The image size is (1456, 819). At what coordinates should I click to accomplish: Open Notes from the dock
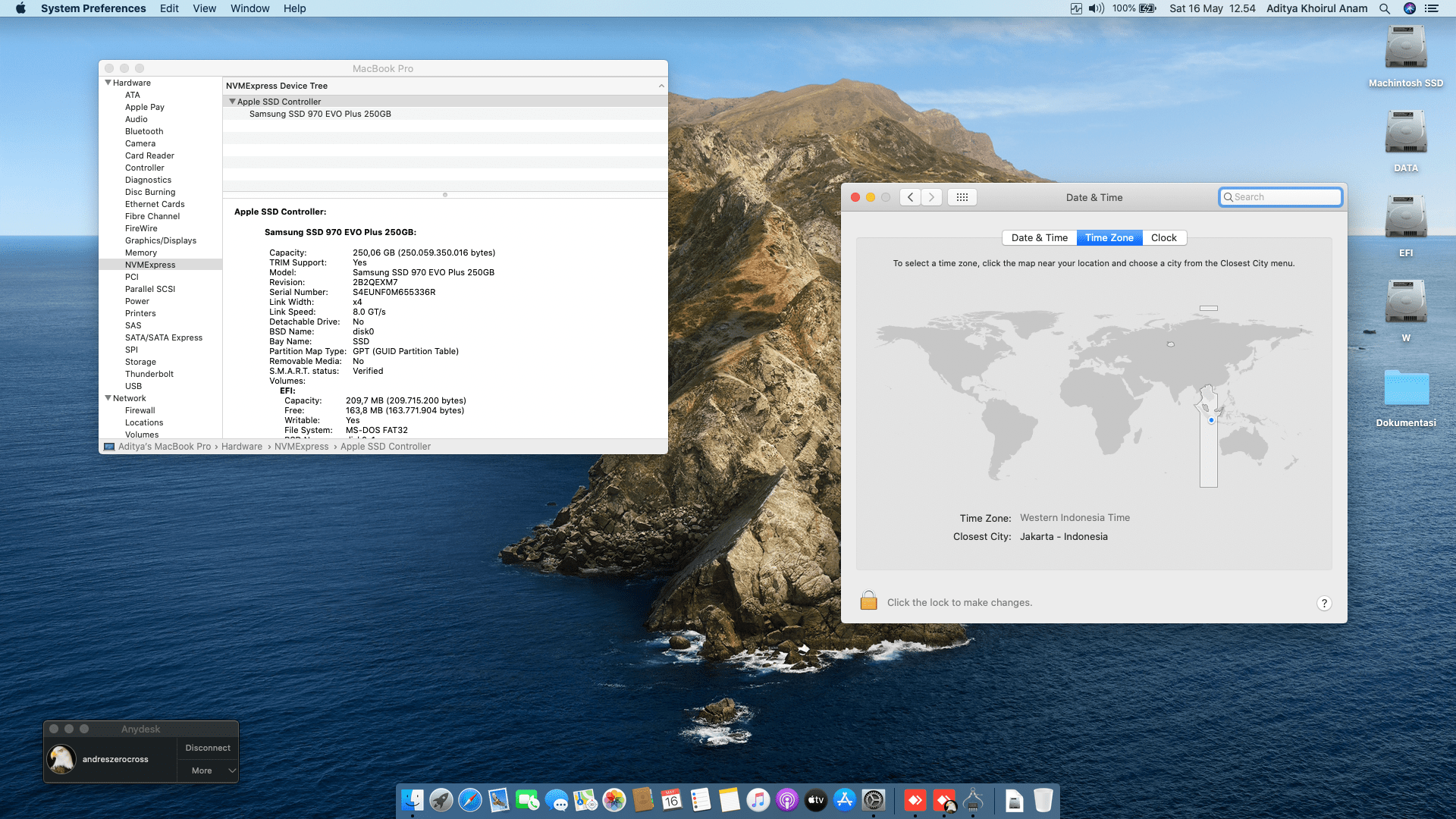coord(730,800)
